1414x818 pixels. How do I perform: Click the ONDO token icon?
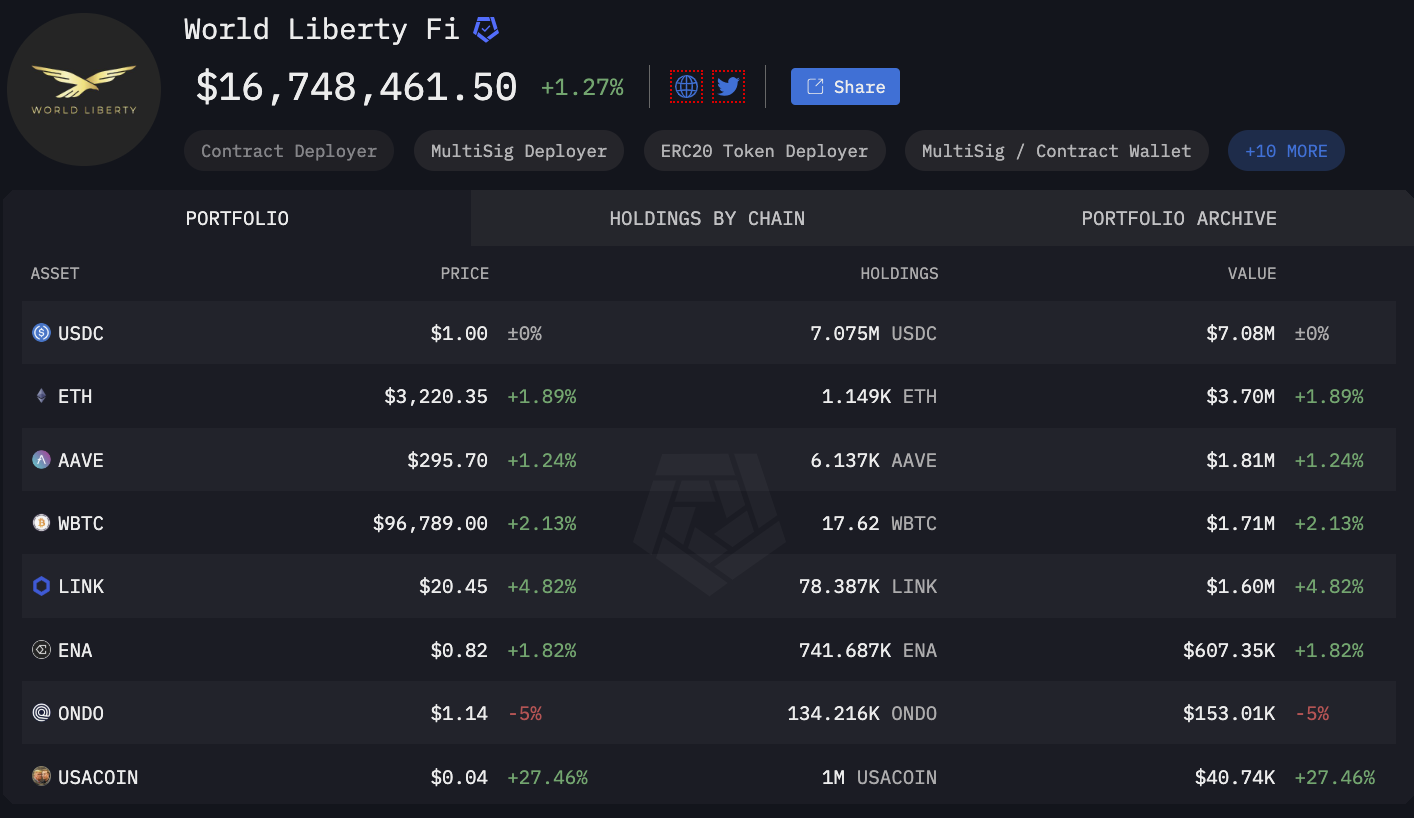pyautogui.click(x=41, y=713)
